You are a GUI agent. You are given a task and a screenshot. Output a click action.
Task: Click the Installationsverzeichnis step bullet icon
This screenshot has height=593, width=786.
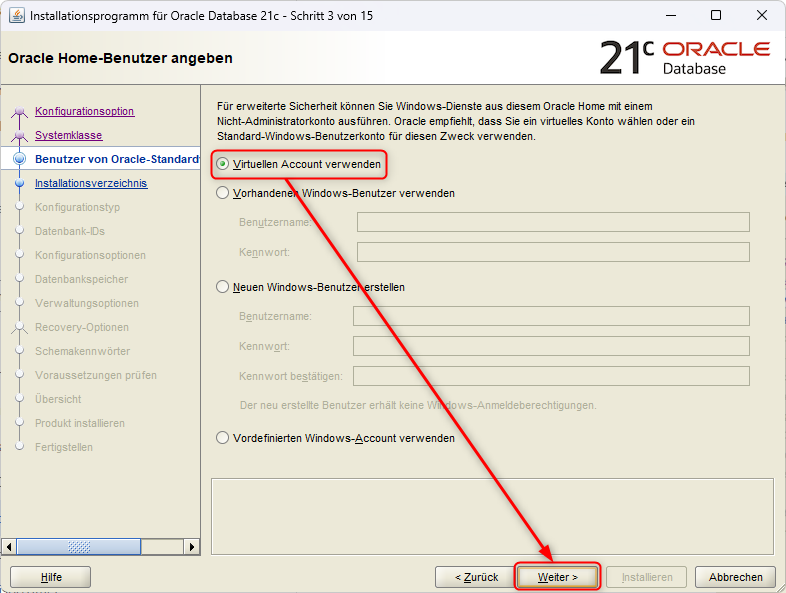[x=19, y=184]
